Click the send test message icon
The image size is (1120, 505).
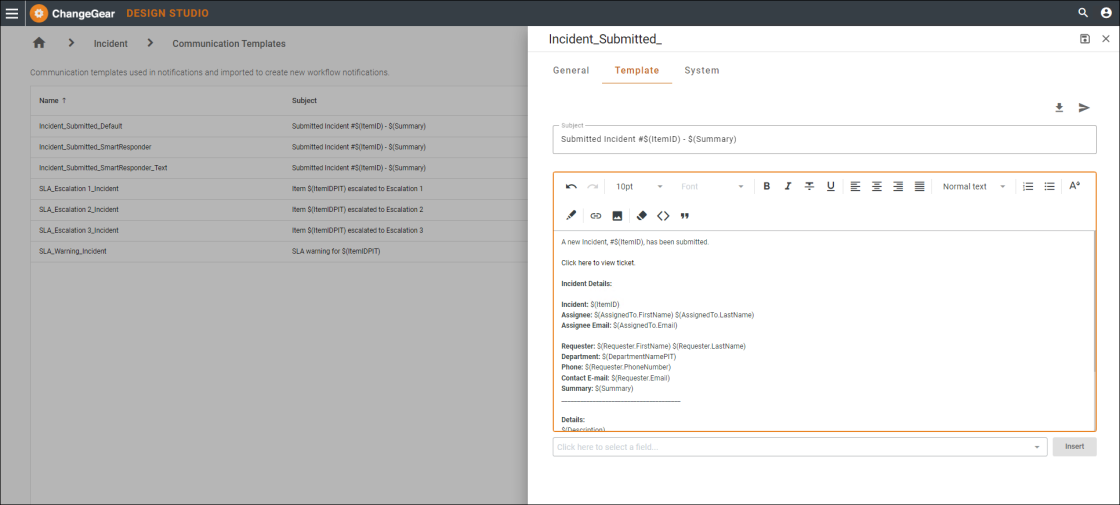click(x=1084, y=108)
